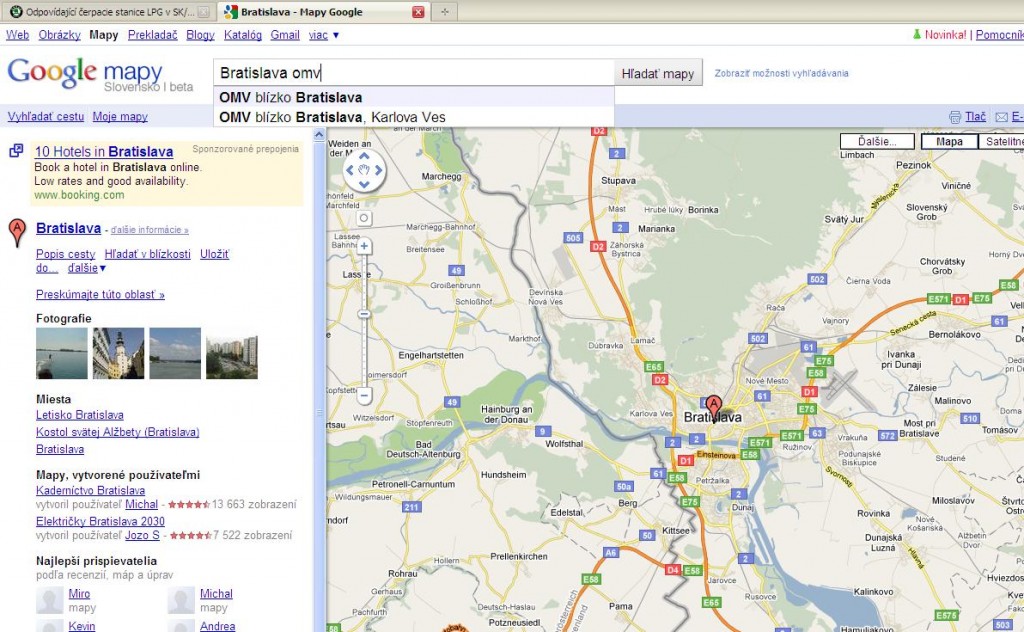Open Moje mapy link
The image size is (1024, 632).
point(120,116)
